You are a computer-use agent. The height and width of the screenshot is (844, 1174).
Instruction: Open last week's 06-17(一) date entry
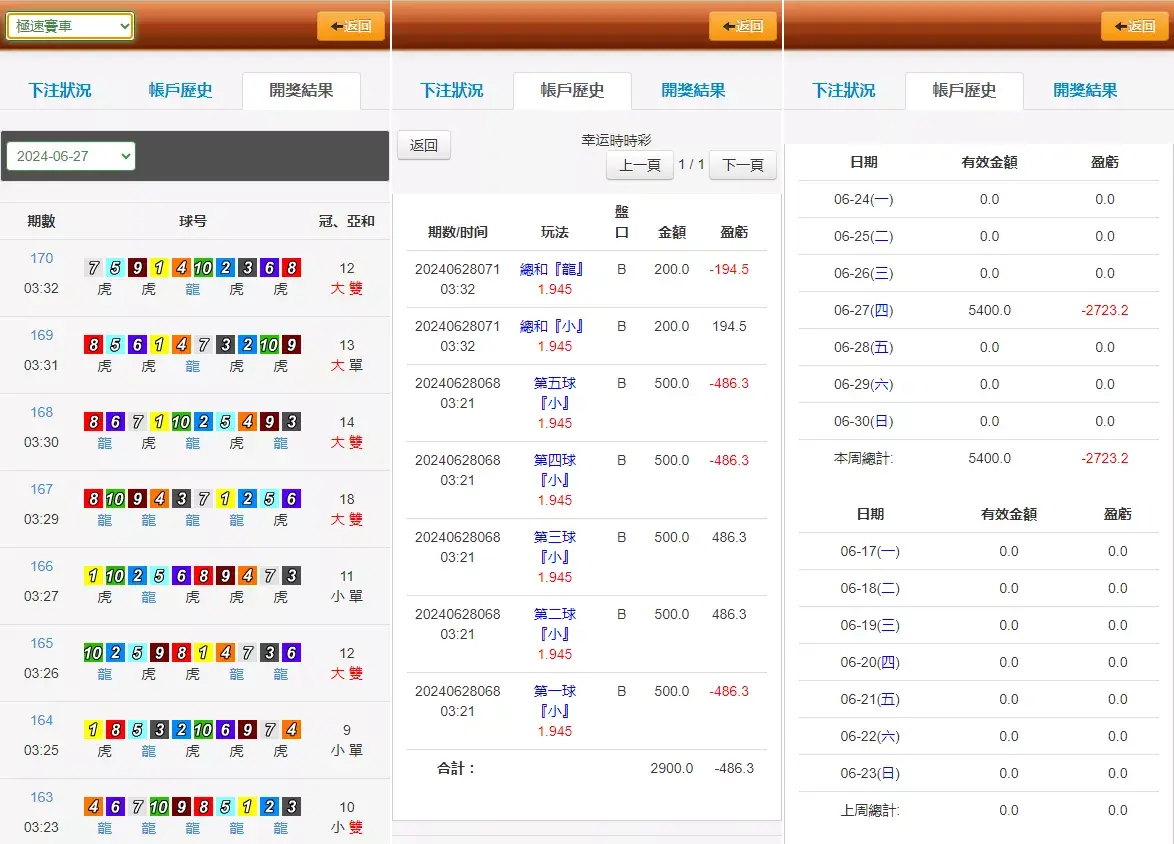[x=870, y=551]
